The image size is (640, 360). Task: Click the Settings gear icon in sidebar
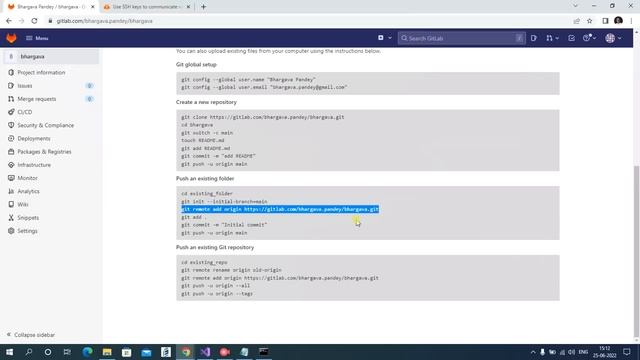pos(11,231)
